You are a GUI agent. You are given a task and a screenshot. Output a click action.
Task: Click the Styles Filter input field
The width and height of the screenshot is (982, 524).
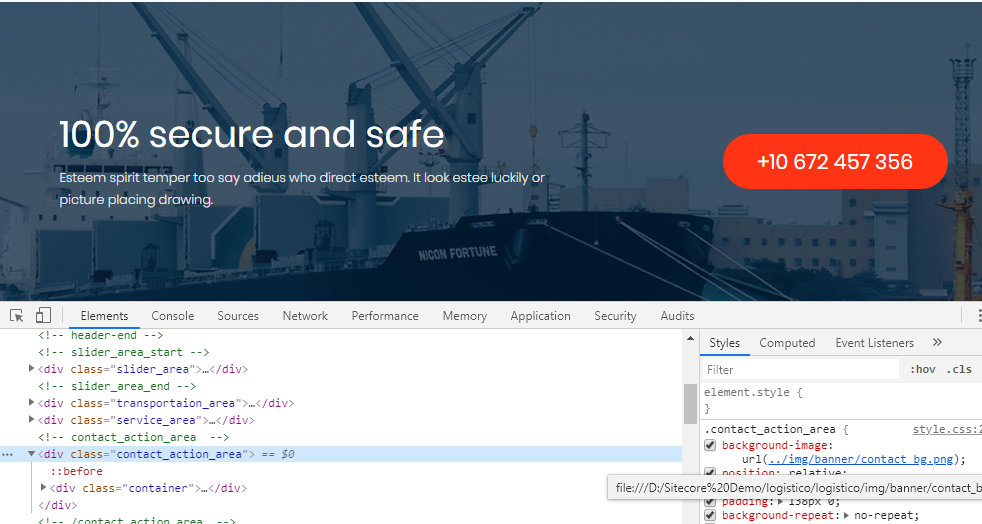pyautogui.click(x=800, y=369)
